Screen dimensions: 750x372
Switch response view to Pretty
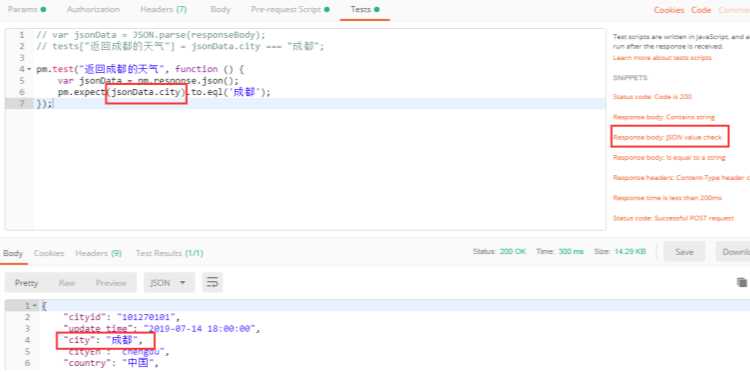[x=26, y=283]
